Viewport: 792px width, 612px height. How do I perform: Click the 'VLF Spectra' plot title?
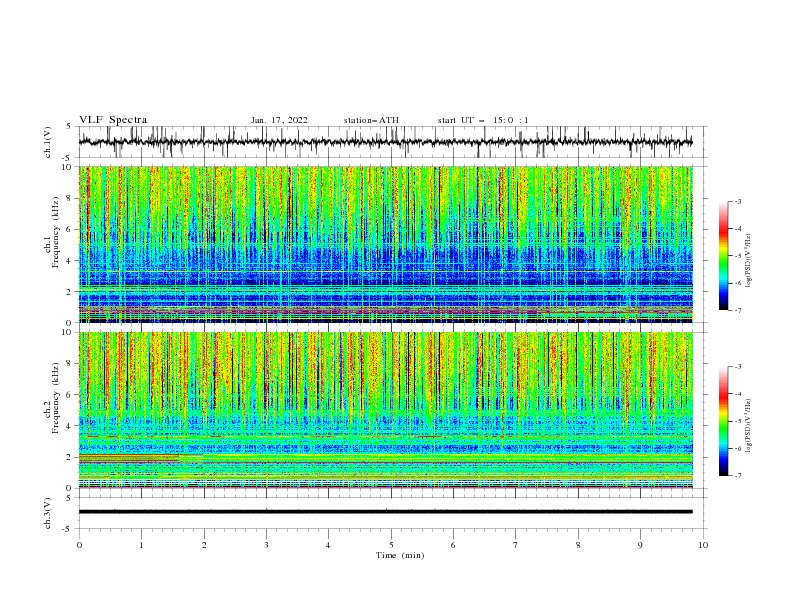(113, 120)
